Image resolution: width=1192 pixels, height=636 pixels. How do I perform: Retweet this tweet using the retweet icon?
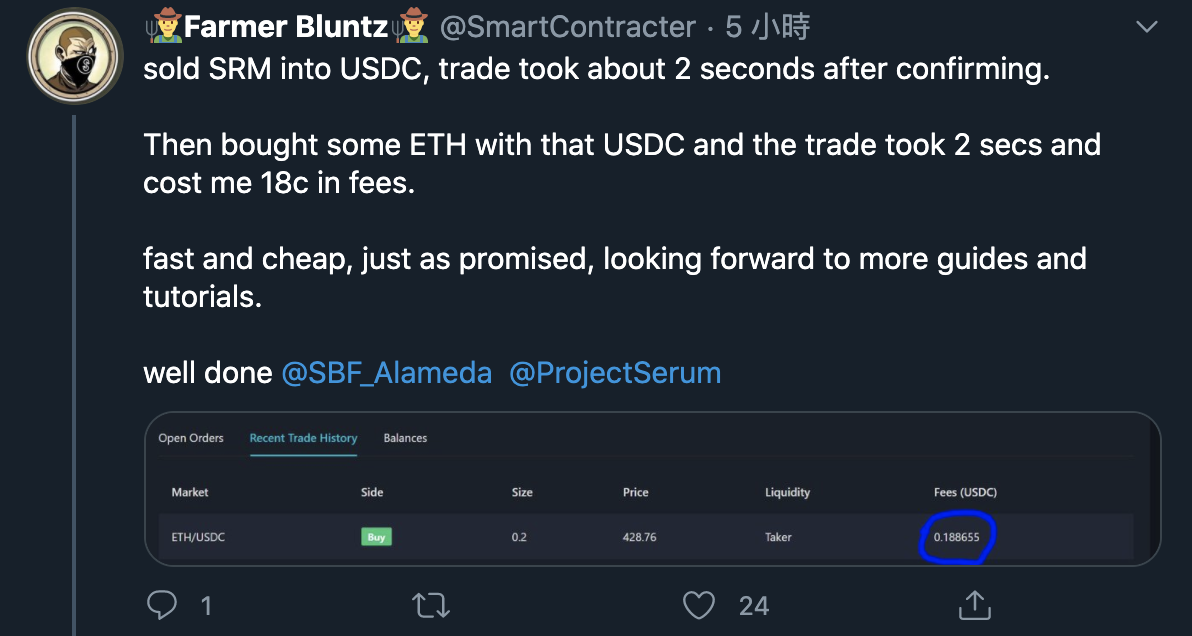(x=431, y=606)
